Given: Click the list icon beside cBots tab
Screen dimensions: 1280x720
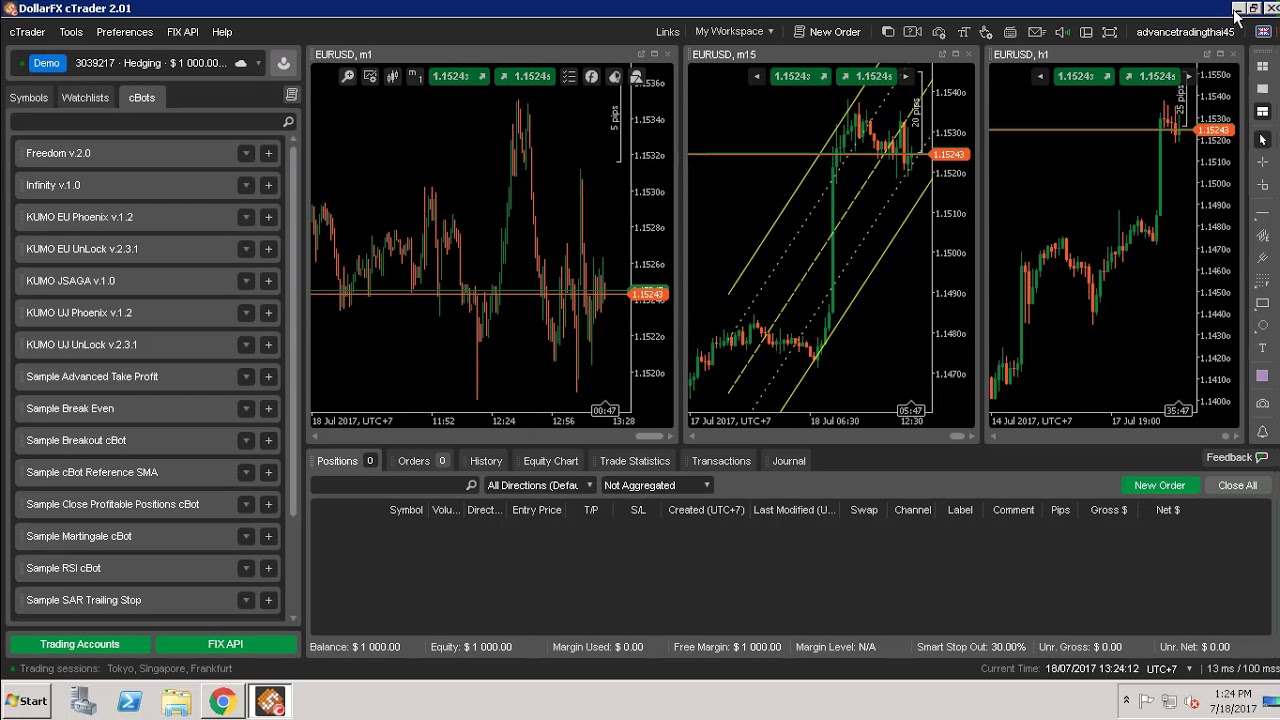Looking at the screenshot, I should click(291, 95).
